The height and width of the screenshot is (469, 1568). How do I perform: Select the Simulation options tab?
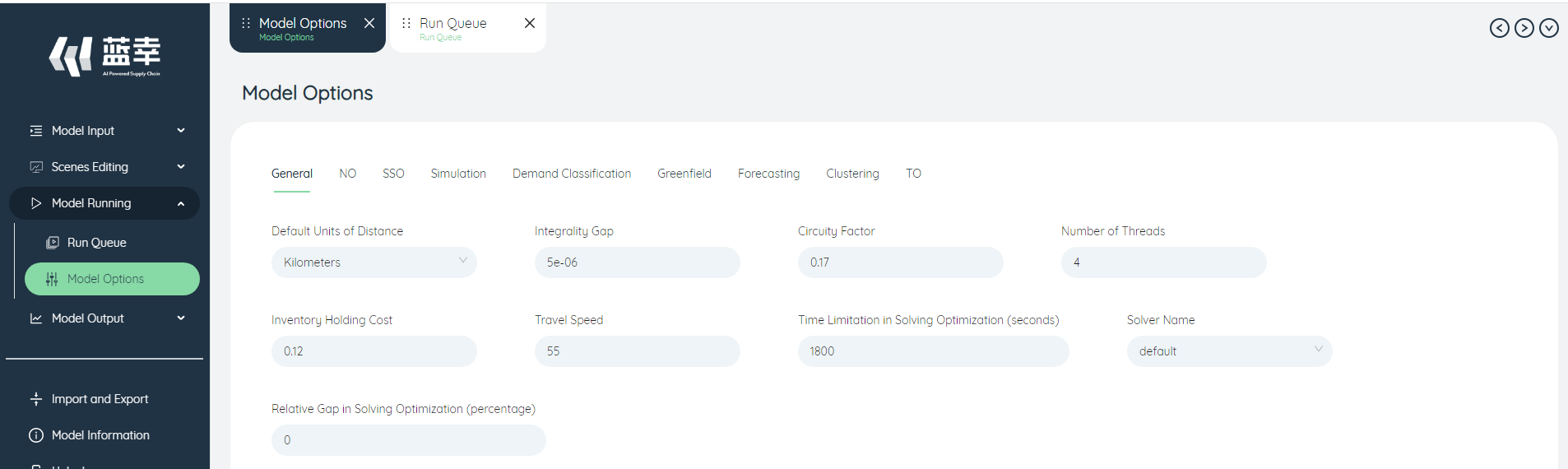pyautogui.click(x=458, y=174)
